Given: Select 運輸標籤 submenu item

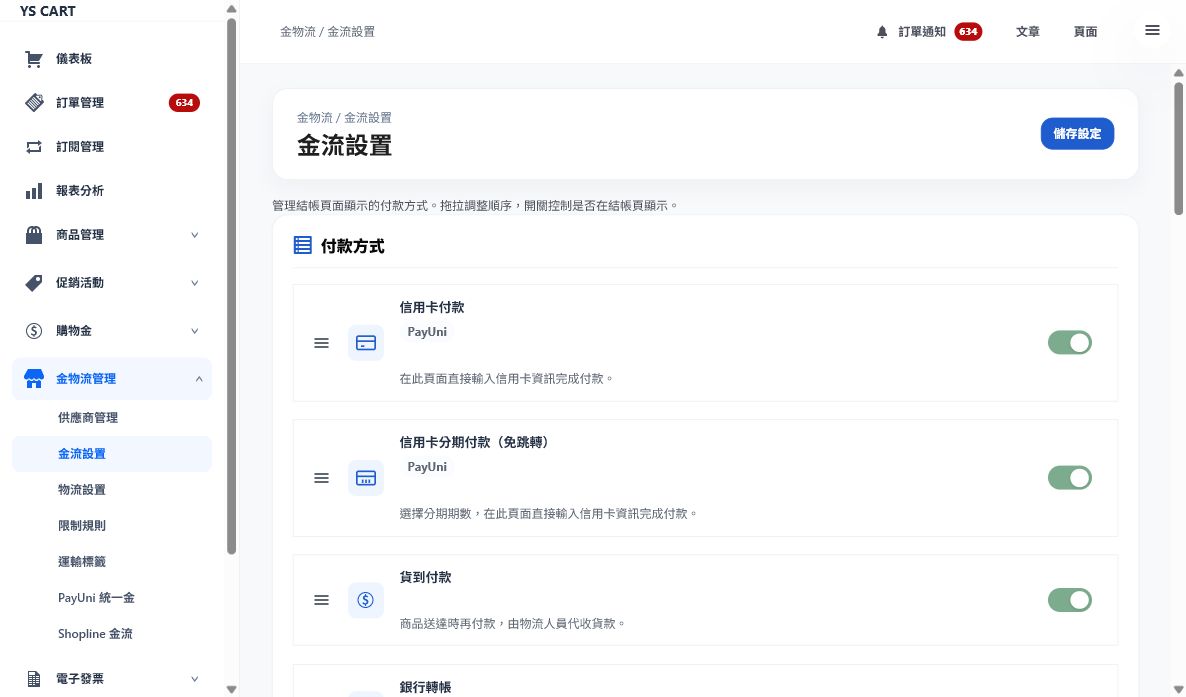Looking at the screenshot, I should (112, 562).
